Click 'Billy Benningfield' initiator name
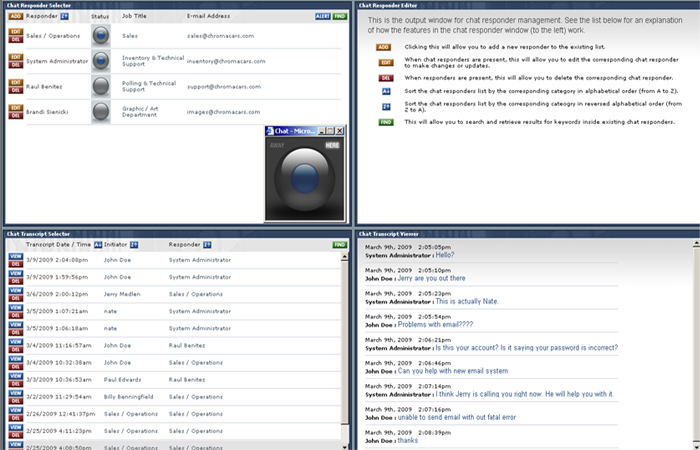 129,397
